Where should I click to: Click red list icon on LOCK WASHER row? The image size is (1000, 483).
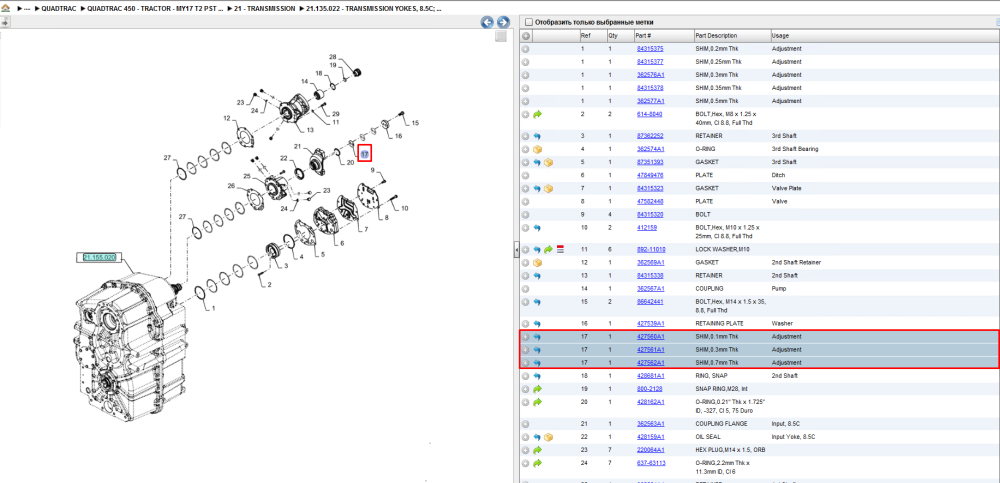pyautogui.click(x=561, y=249)
